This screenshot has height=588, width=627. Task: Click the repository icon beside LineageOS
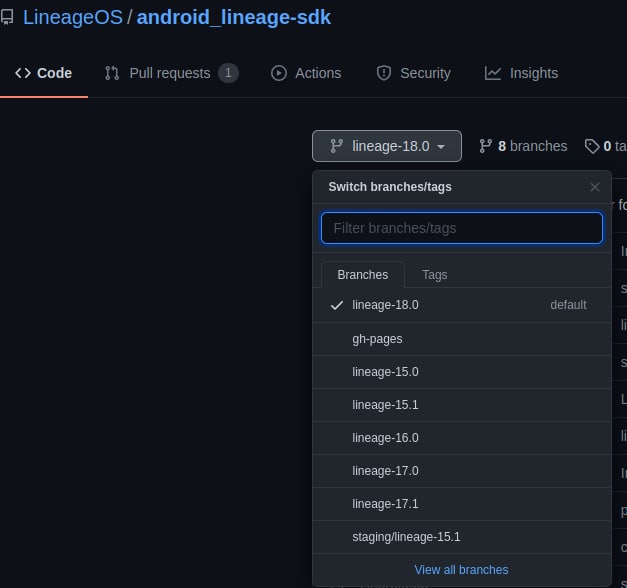[x=7, y=17]
